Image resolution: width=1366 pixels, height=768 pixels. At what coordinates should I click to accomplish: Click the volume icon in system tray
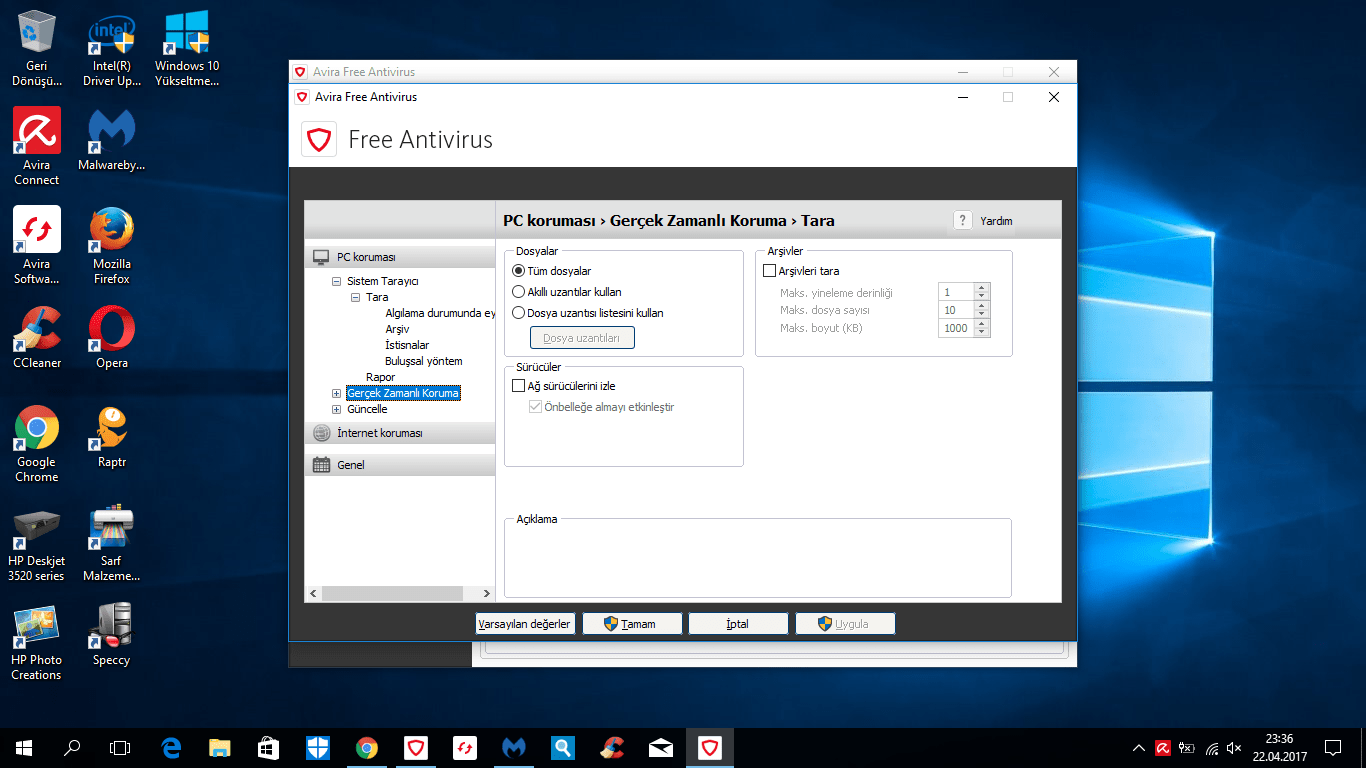point(1235,747)
